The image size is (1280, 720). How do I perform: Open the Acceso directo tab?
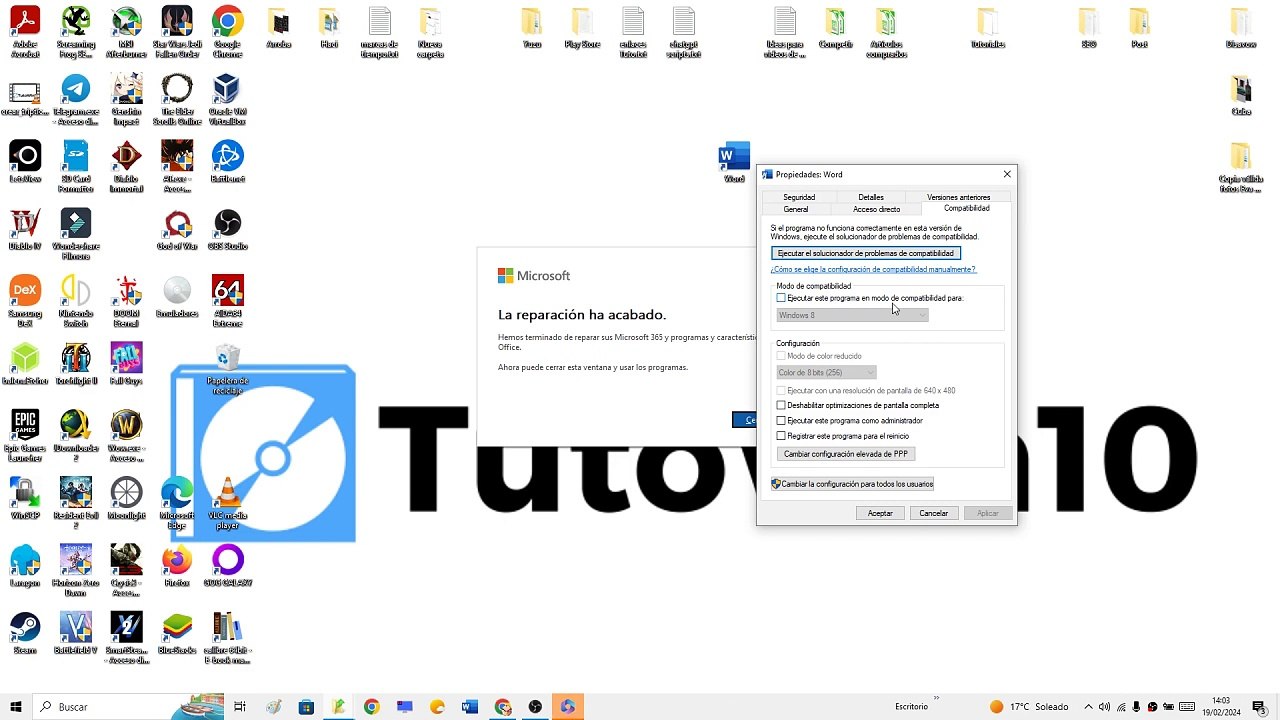877,209
